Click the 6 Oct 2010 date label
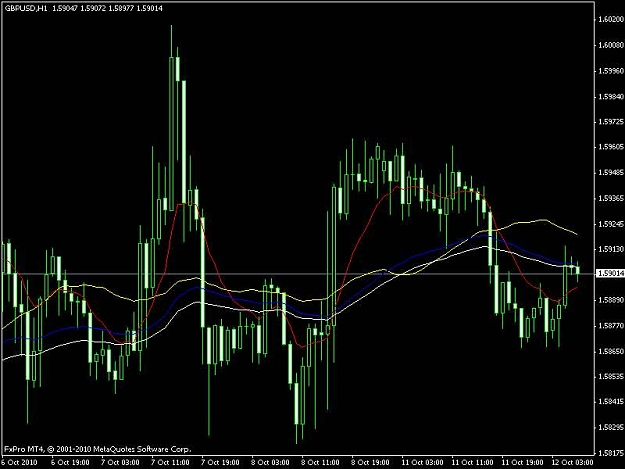The image size is (625, 469). [x=19, y=462]
